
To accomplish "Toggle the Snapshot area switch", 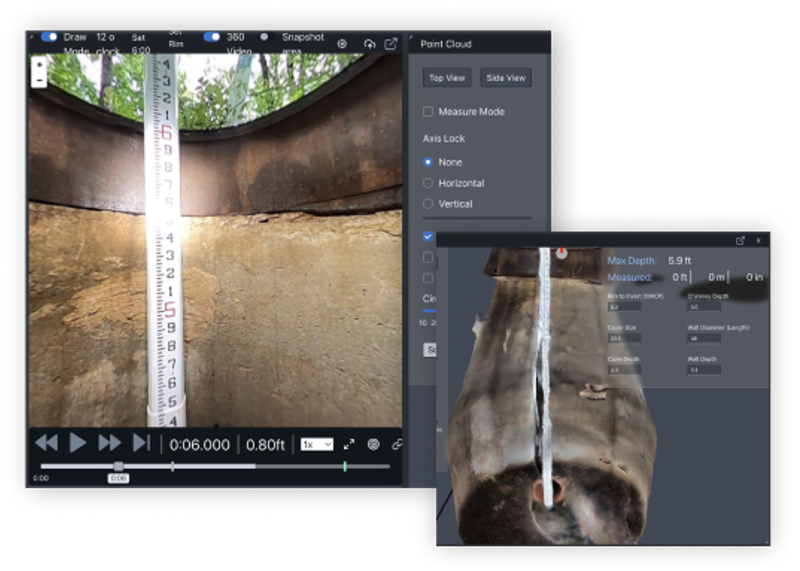I will coord(264,37).
